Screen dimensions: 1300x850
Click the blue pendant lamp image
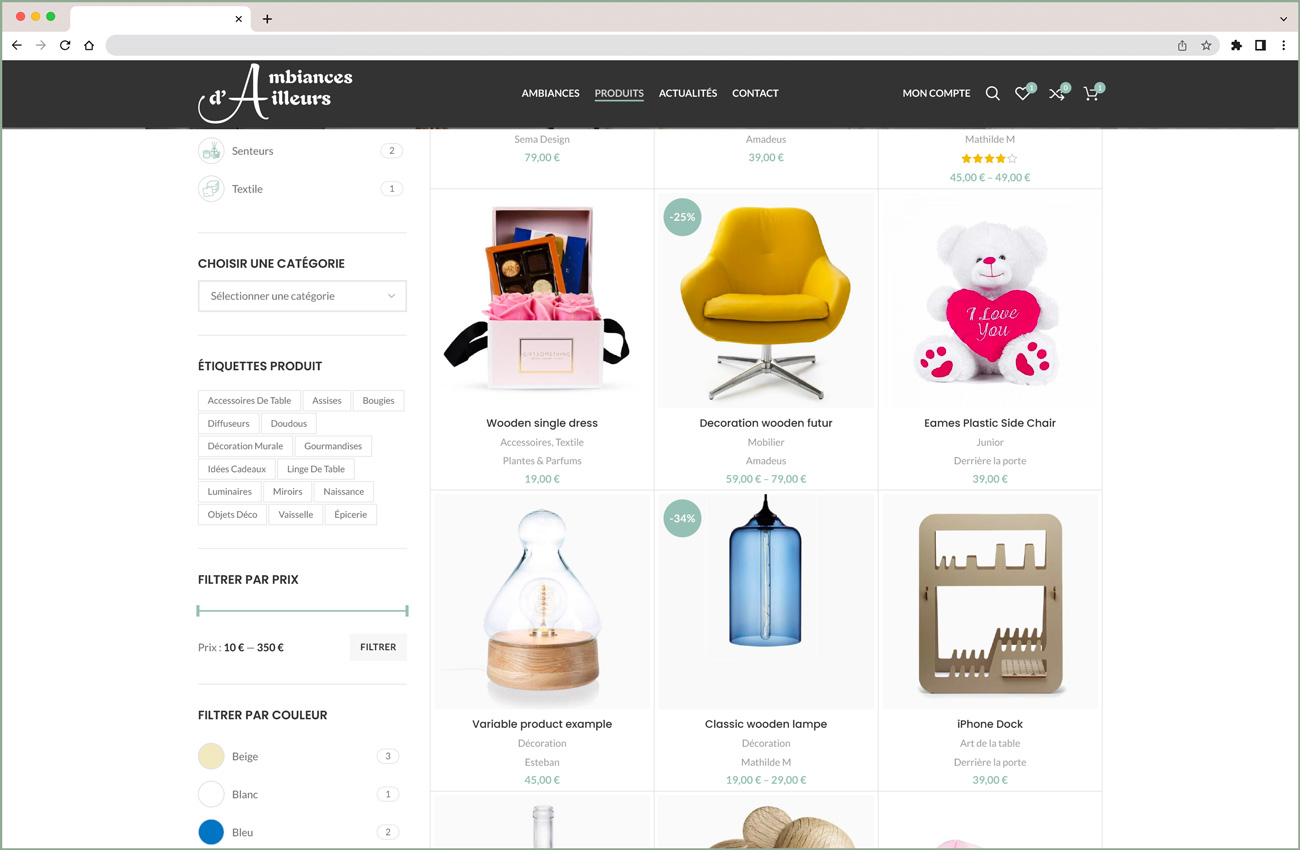(x=766, y=602)
